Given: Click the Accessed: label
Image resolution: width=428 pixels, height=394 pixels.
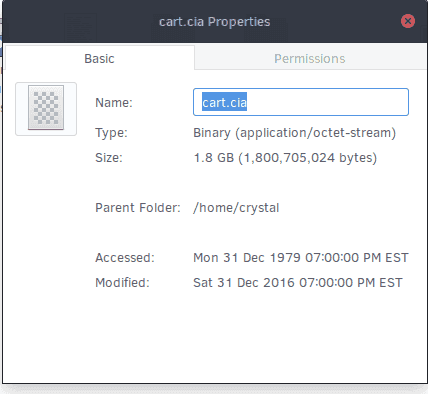Looking at the screenshot, I should (125, 258).
